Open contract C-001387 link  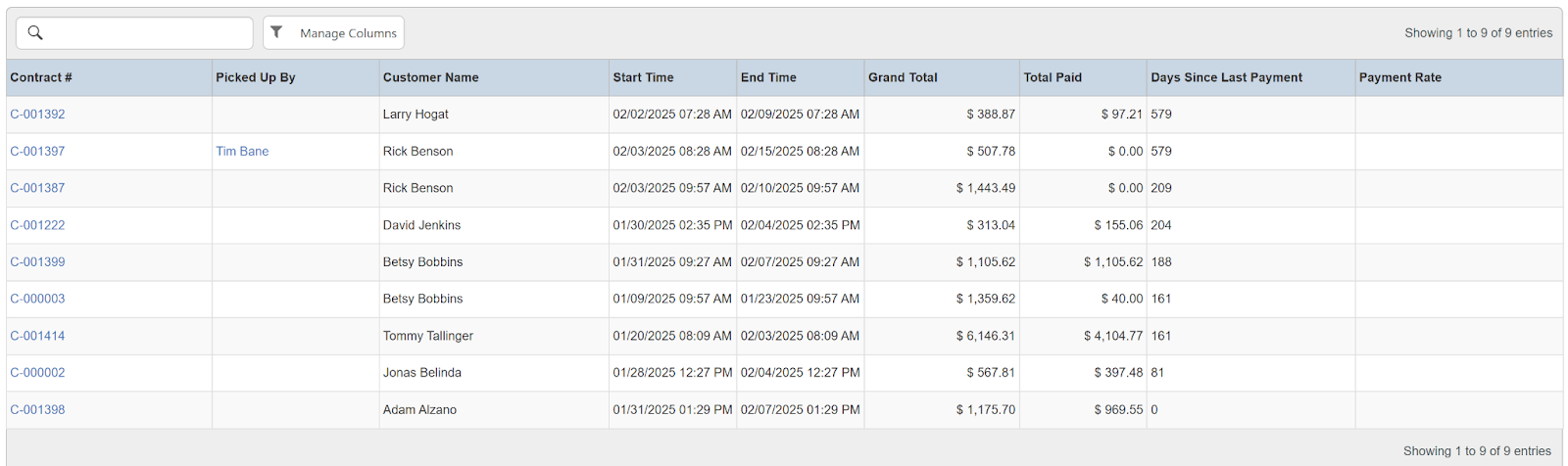coord(37,188)
